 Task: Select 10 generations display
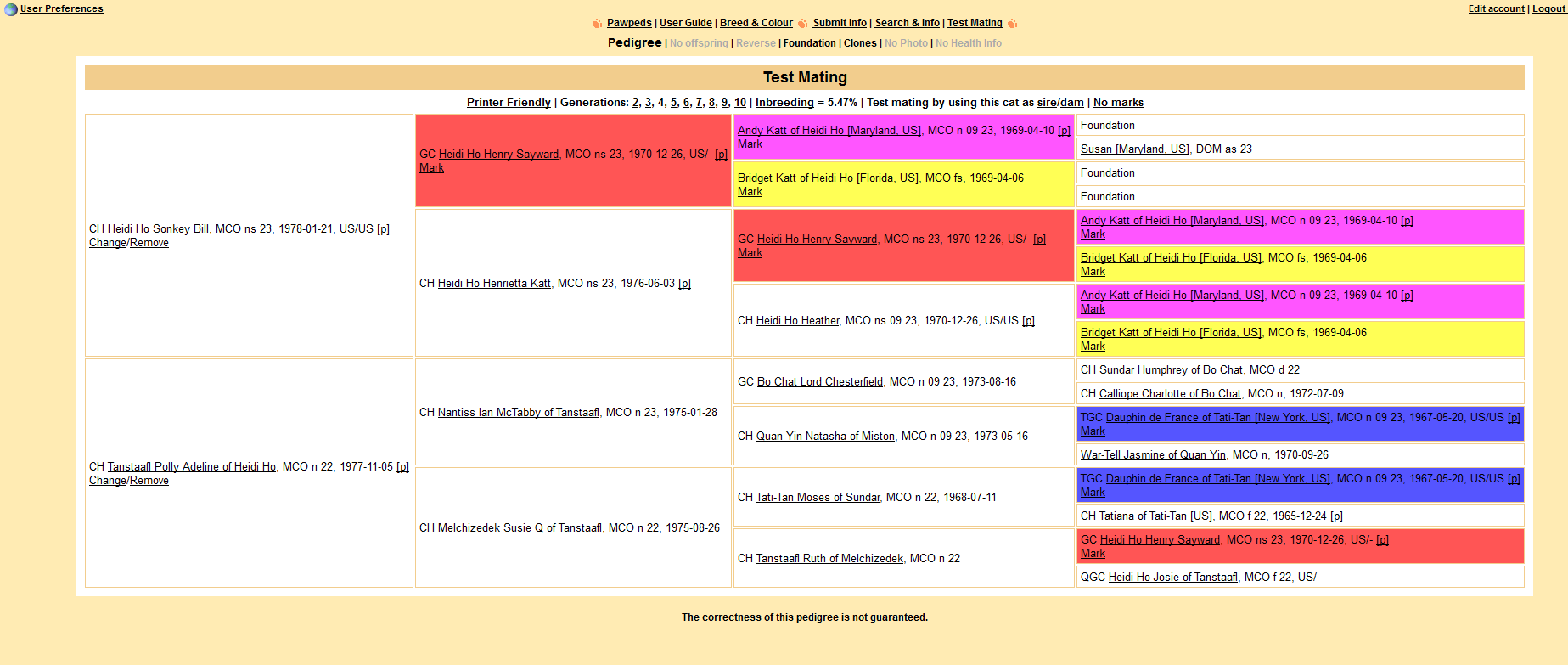(x=739, y=103)
